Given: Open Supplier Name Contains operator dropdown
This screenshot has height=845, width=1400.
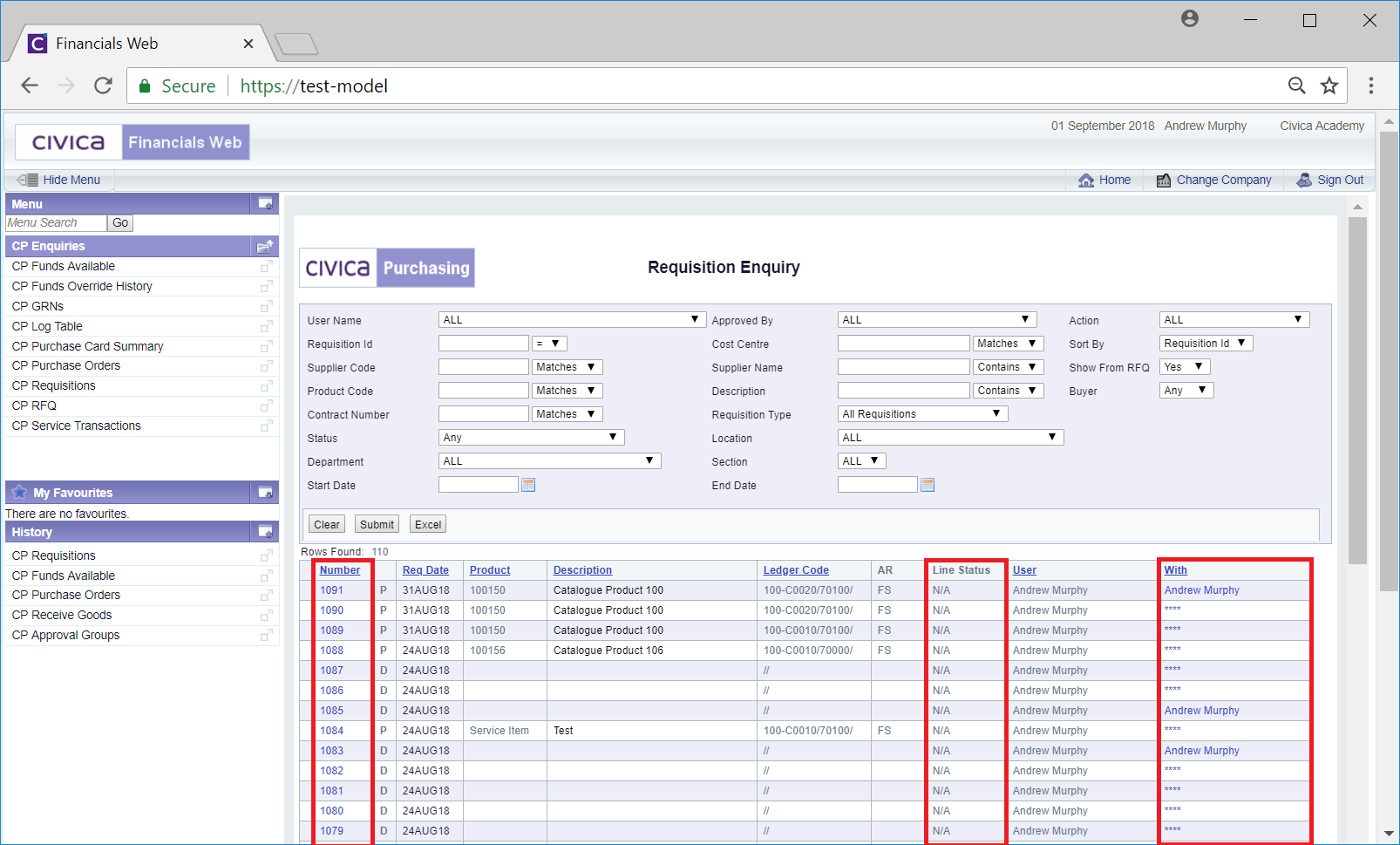Looking at the screenshot, I should 1008,367.
